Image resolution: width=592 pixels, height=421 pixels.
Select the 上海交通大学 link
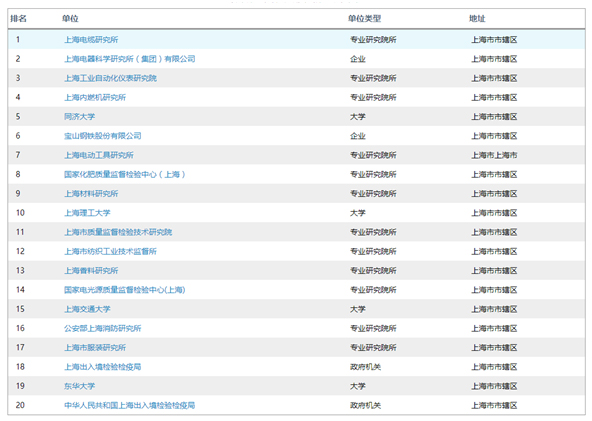(87, 309)
